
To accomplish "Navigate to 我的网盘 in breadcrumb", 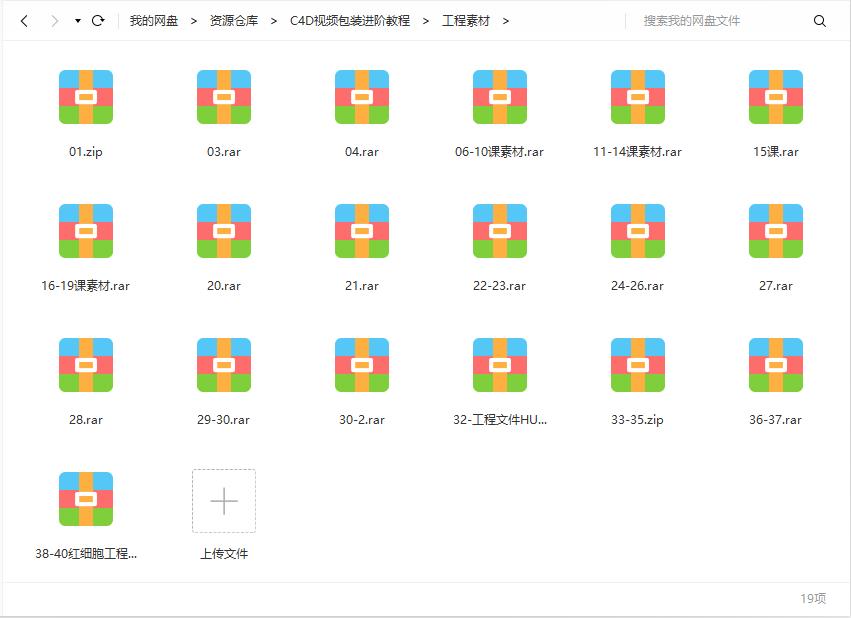I will click(154, 21).
